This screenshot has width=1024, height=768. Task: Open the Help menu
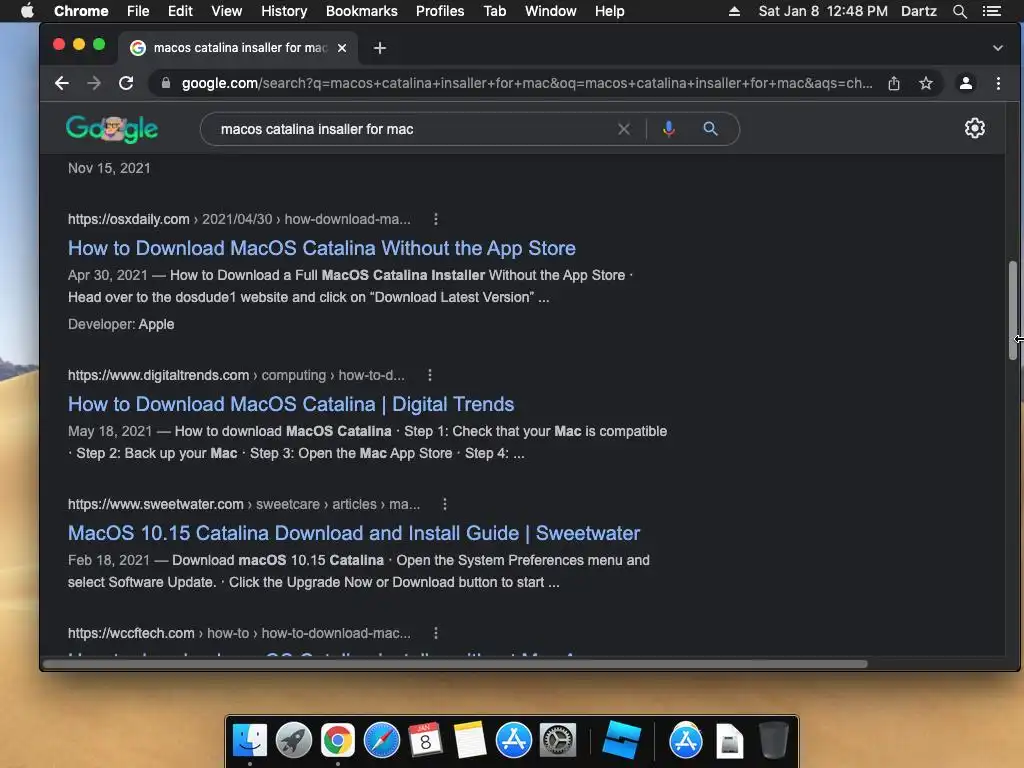[x=609, y=11]
